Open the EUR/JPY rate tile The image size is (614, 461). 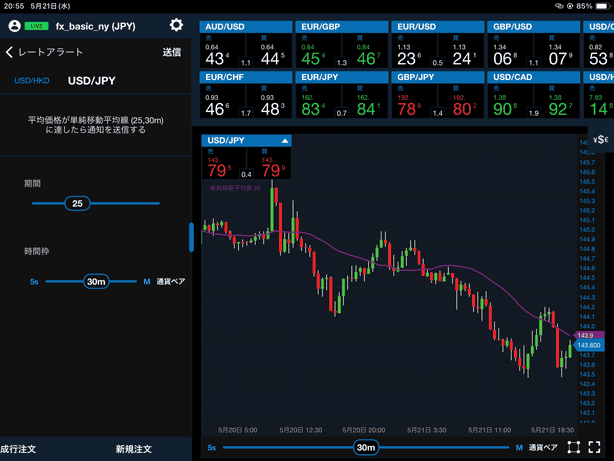coord(342,94)
